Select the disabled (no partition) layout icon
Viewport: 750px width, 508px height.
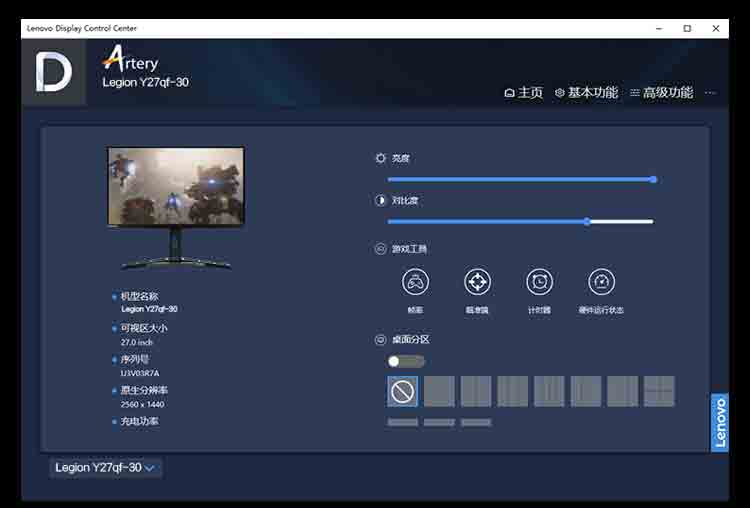402,391
